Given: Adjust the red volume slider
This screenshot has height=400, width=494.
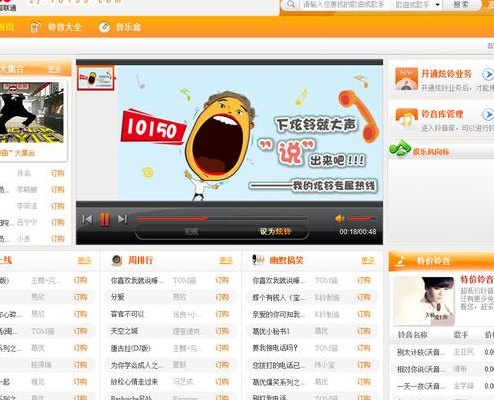Looking at the screenshot, I should point(361,219).
